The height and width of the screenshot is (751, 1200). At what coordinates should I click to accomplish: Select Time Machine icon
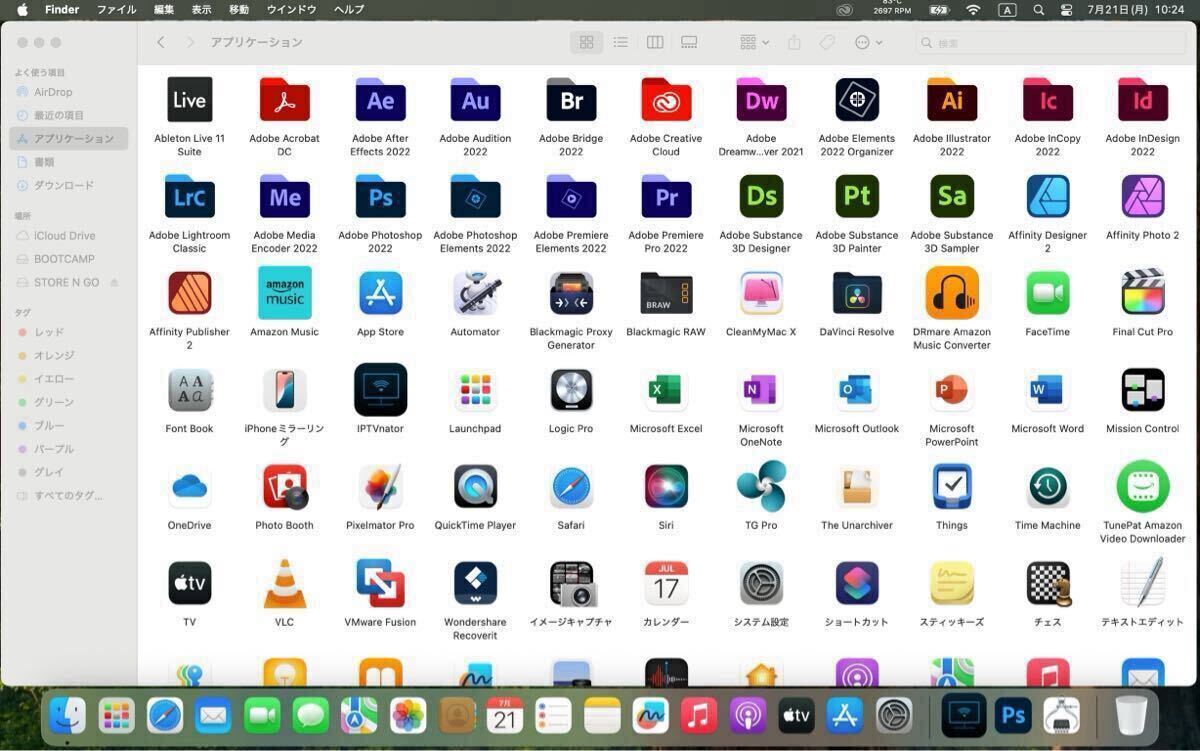(1047, 487)
